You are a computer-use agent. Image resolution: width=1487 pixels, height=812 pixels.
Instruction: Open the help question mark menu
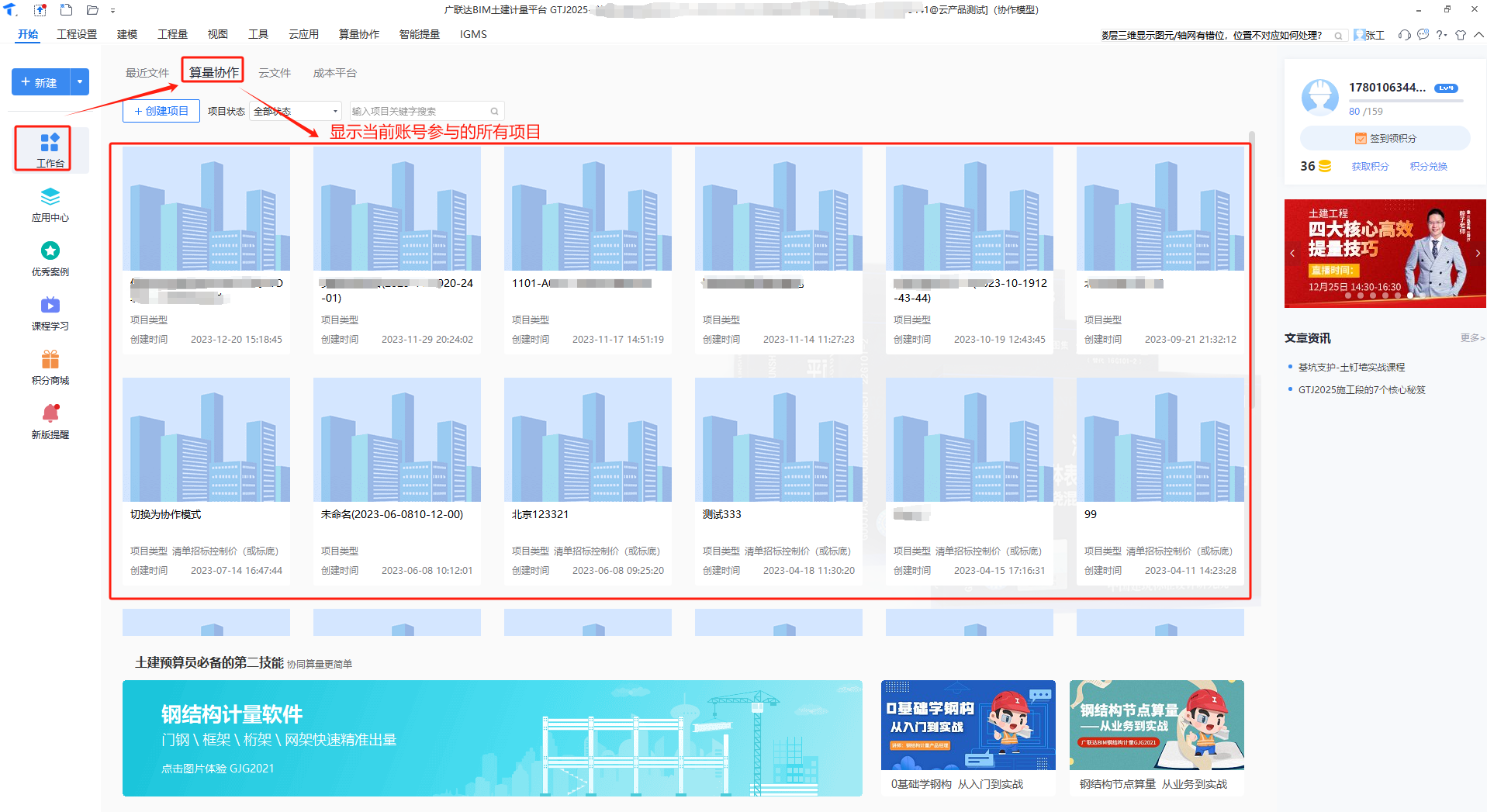1441,35
